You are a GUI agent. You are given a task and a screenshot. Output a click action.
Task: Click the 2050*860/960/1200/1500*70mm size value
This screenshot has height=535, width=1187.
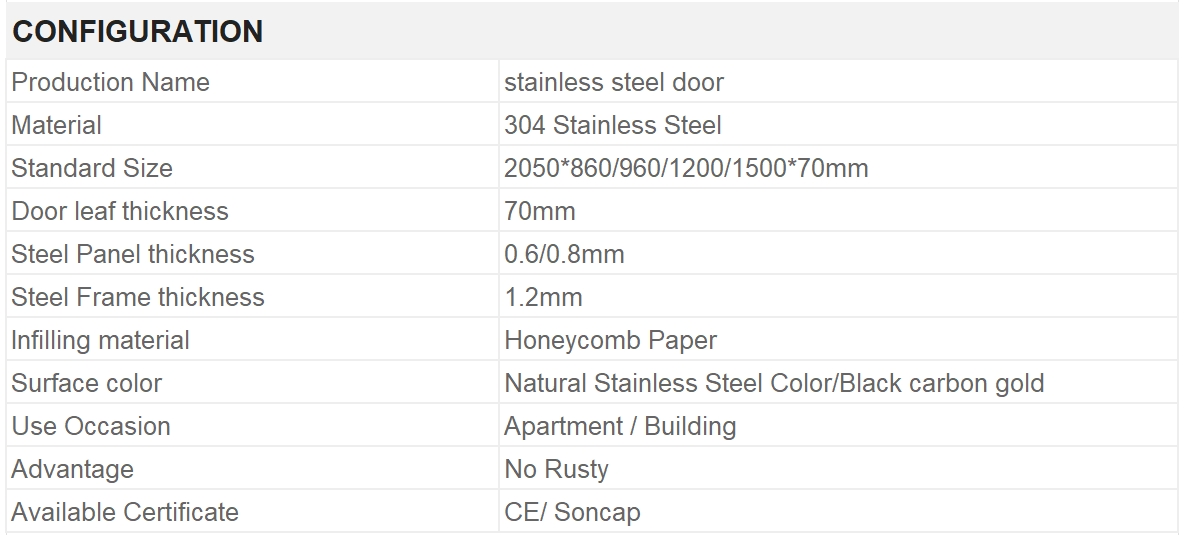coord(686,168)
